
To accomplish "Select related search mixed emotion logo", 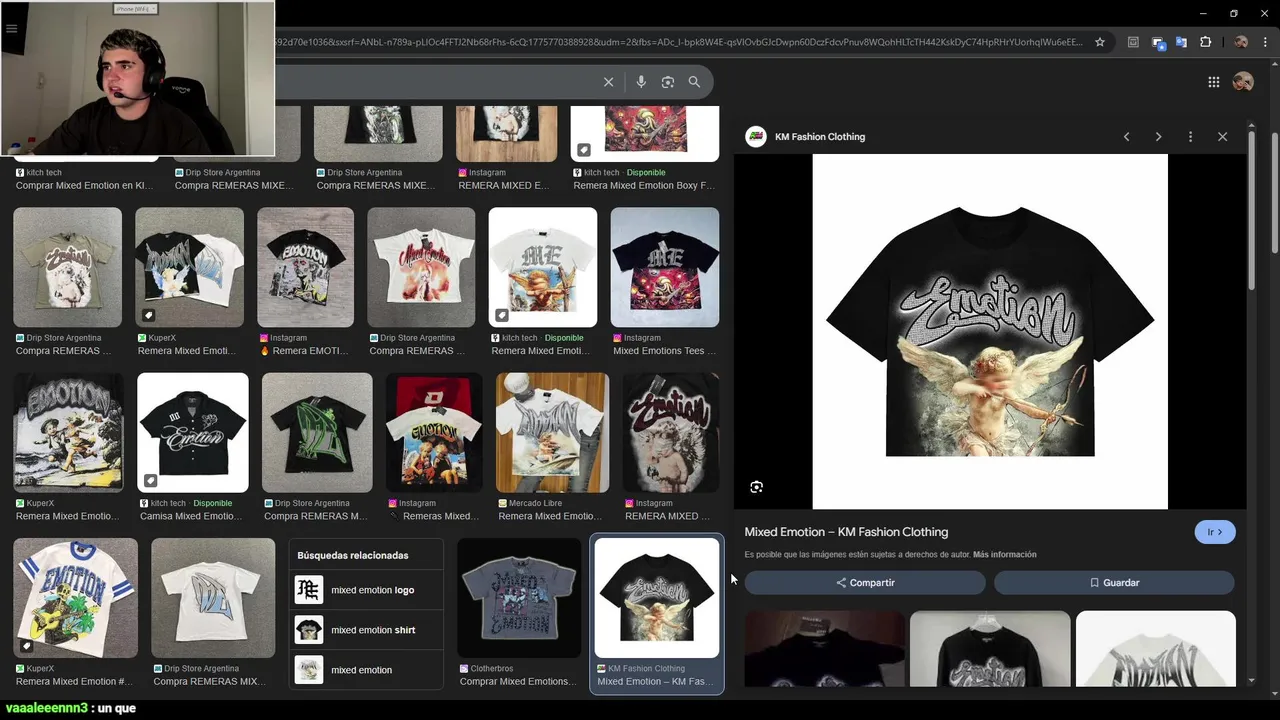I will pos(366,590).
